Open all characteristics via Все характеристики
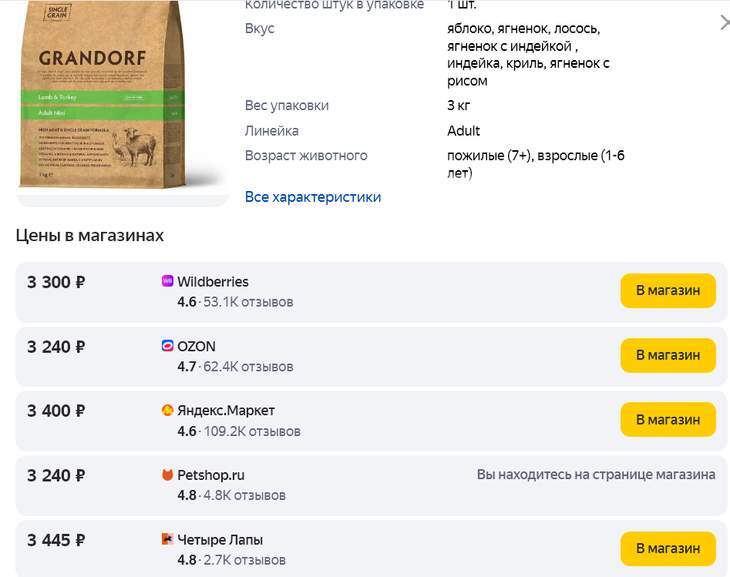 coord(313,197)
